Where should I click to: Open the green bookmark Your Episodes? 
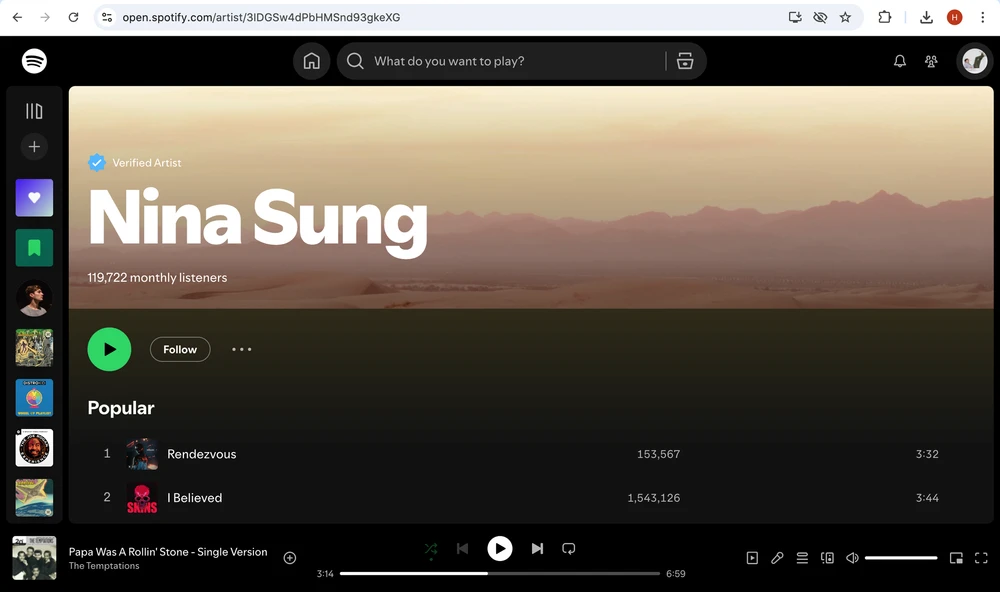(34, 248)
